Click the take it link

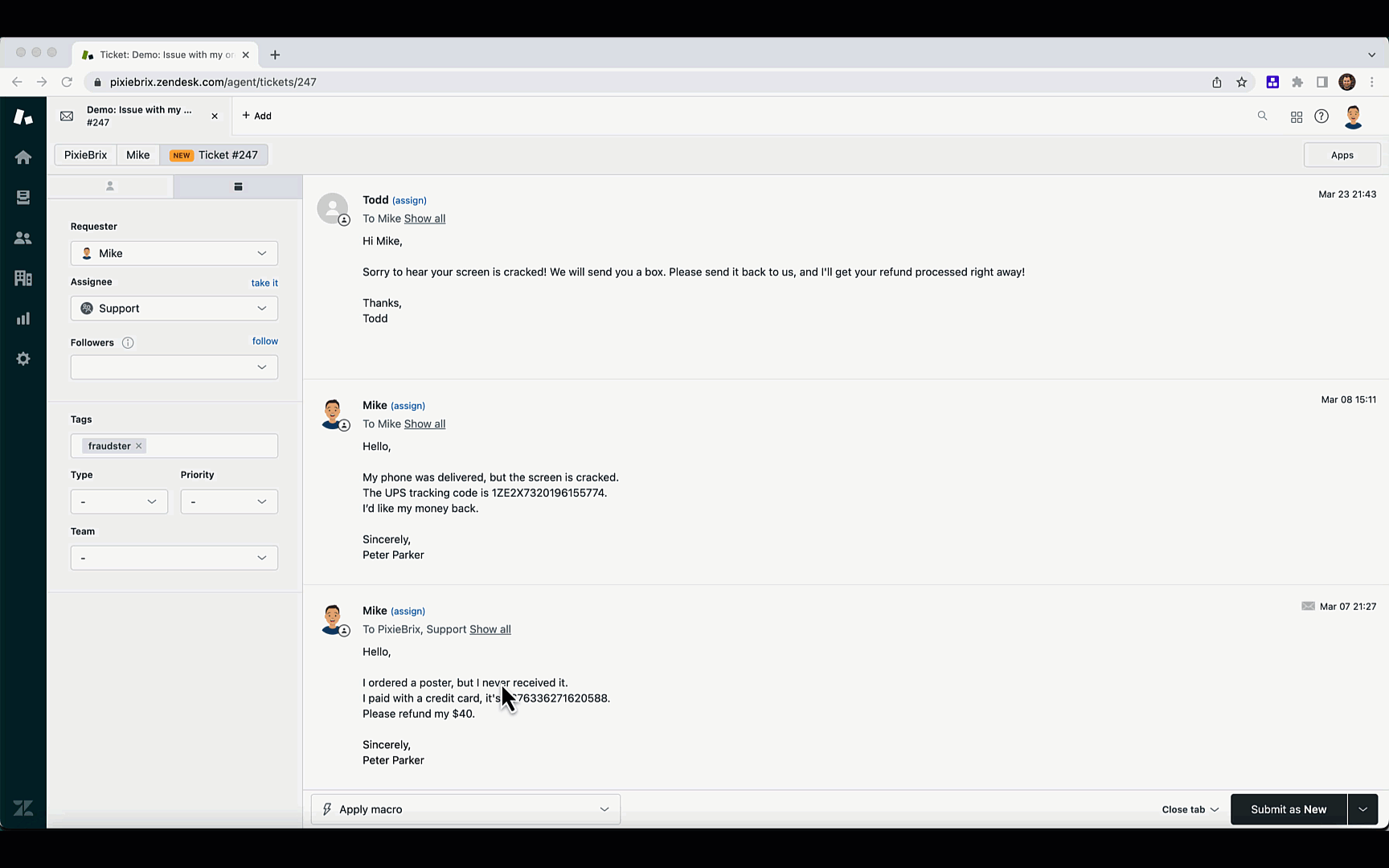click(264, 283)
